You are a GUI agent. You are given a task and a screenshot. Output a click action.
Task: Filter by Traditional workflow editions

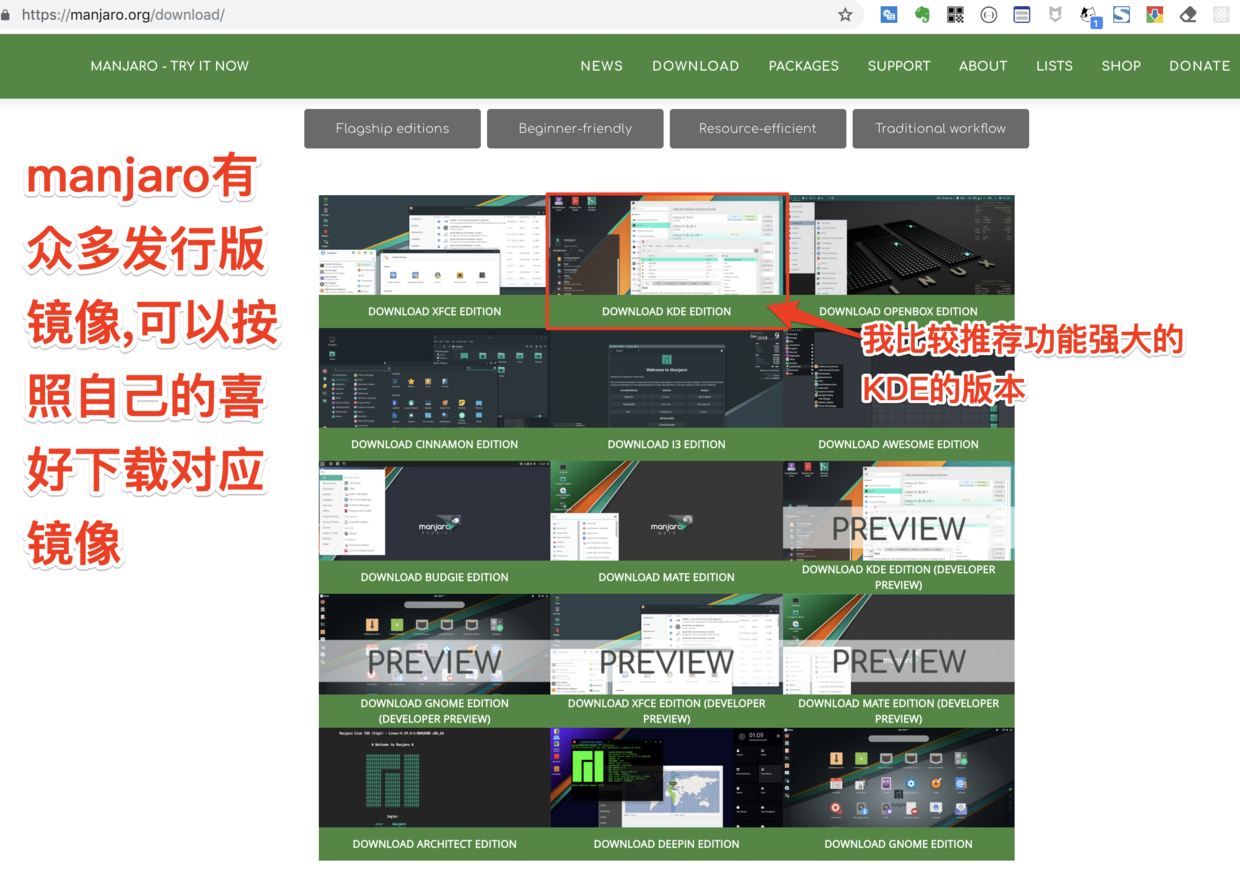point(941,128)
